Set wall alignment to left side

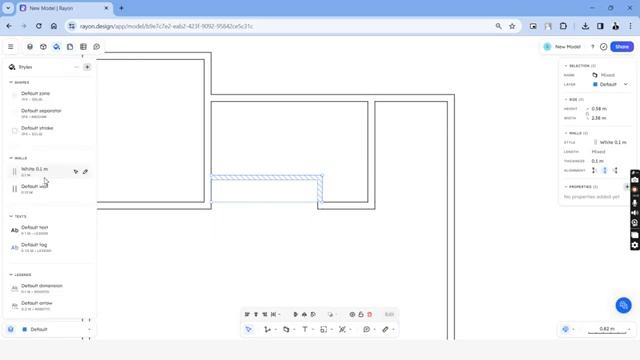pos(594,171)
